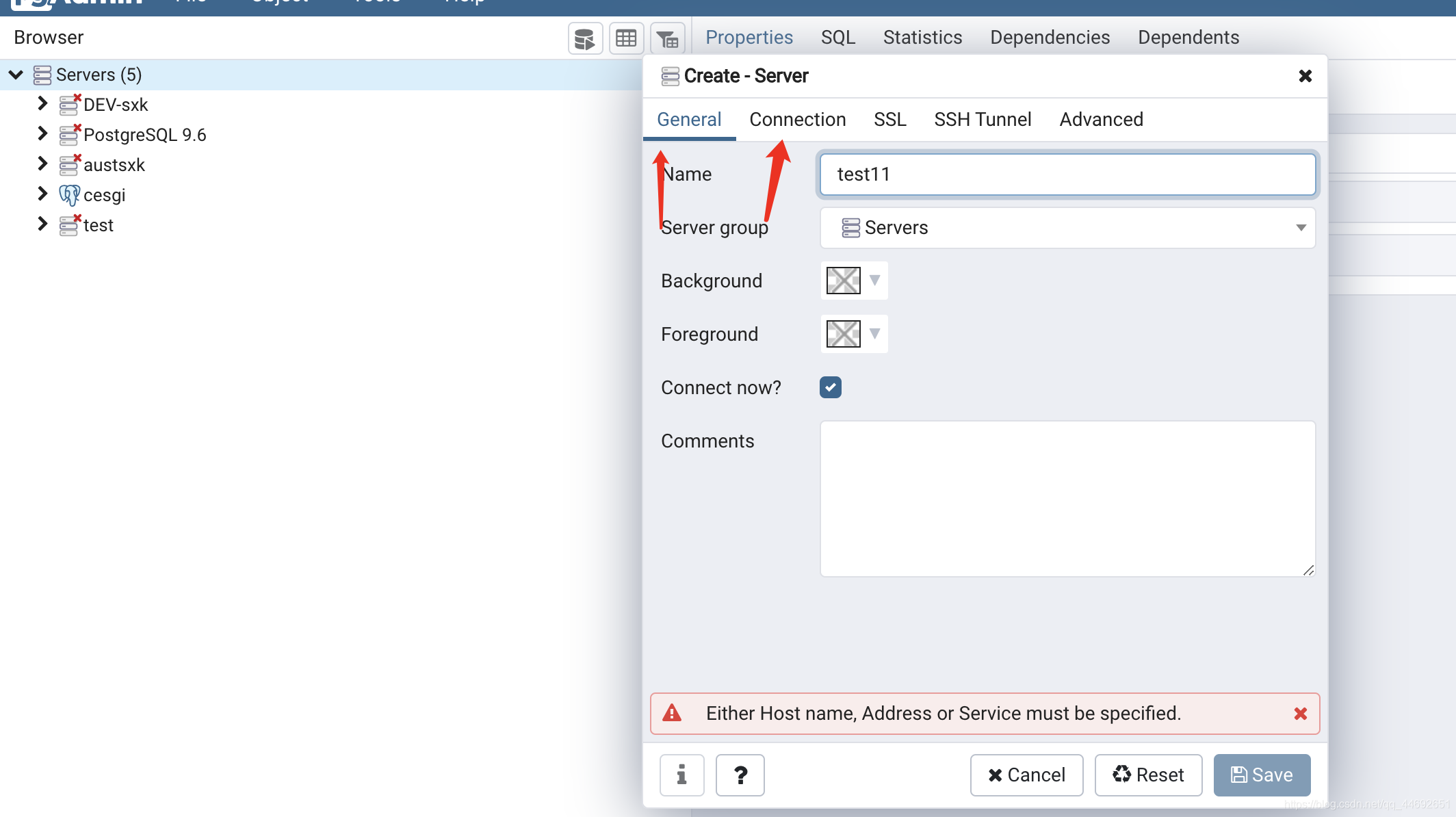This screenshot has width=1456, height=817.
Task: Open the SSH Tunnel tab
Action: pyautogui.click(x=982, y=120)
